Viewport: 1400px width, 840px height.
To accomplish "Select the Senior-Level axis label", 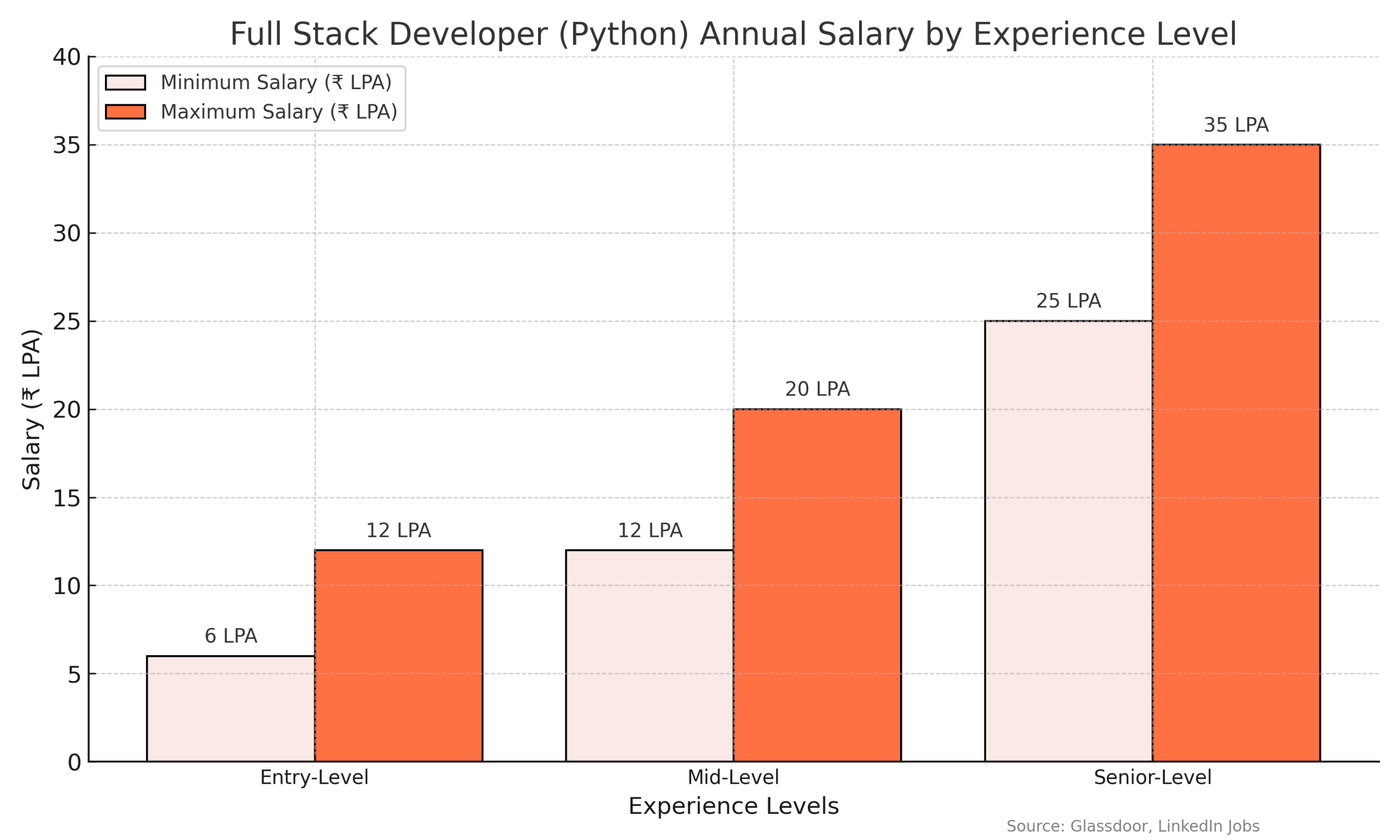I will tap(1152, 778).
